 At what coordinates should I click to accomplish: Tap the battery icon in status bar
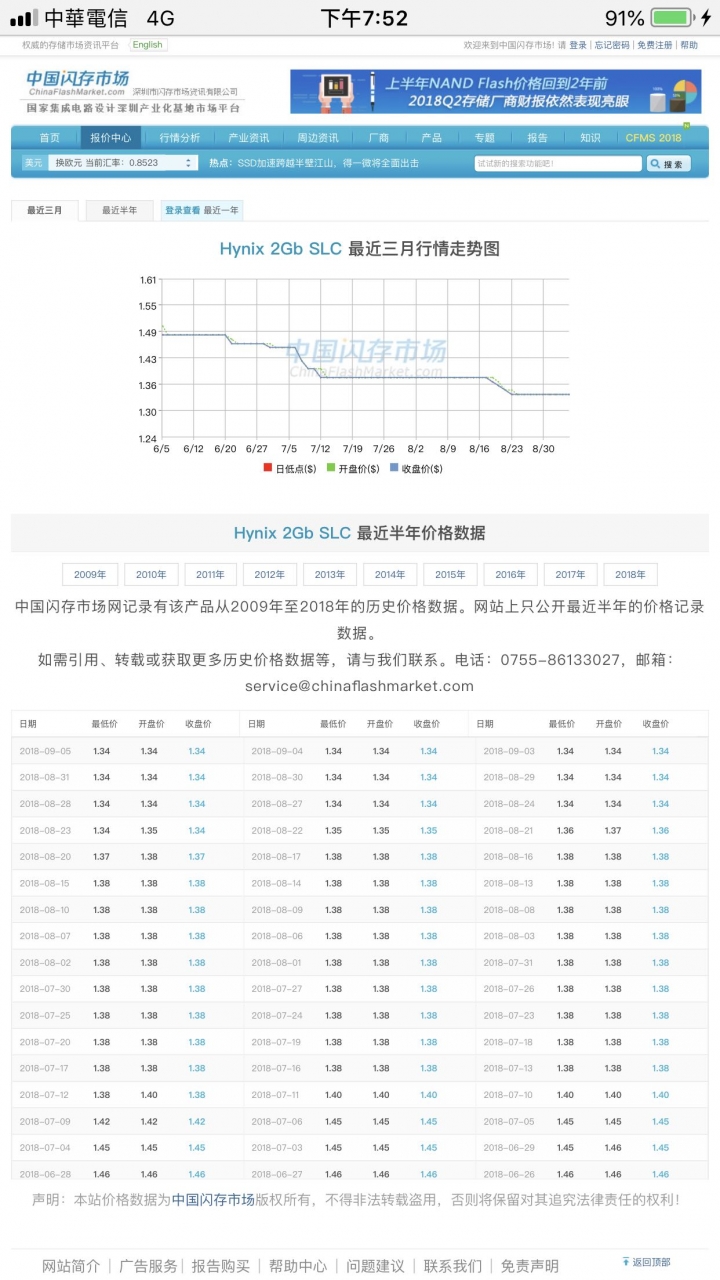click(x=672, y=18)
